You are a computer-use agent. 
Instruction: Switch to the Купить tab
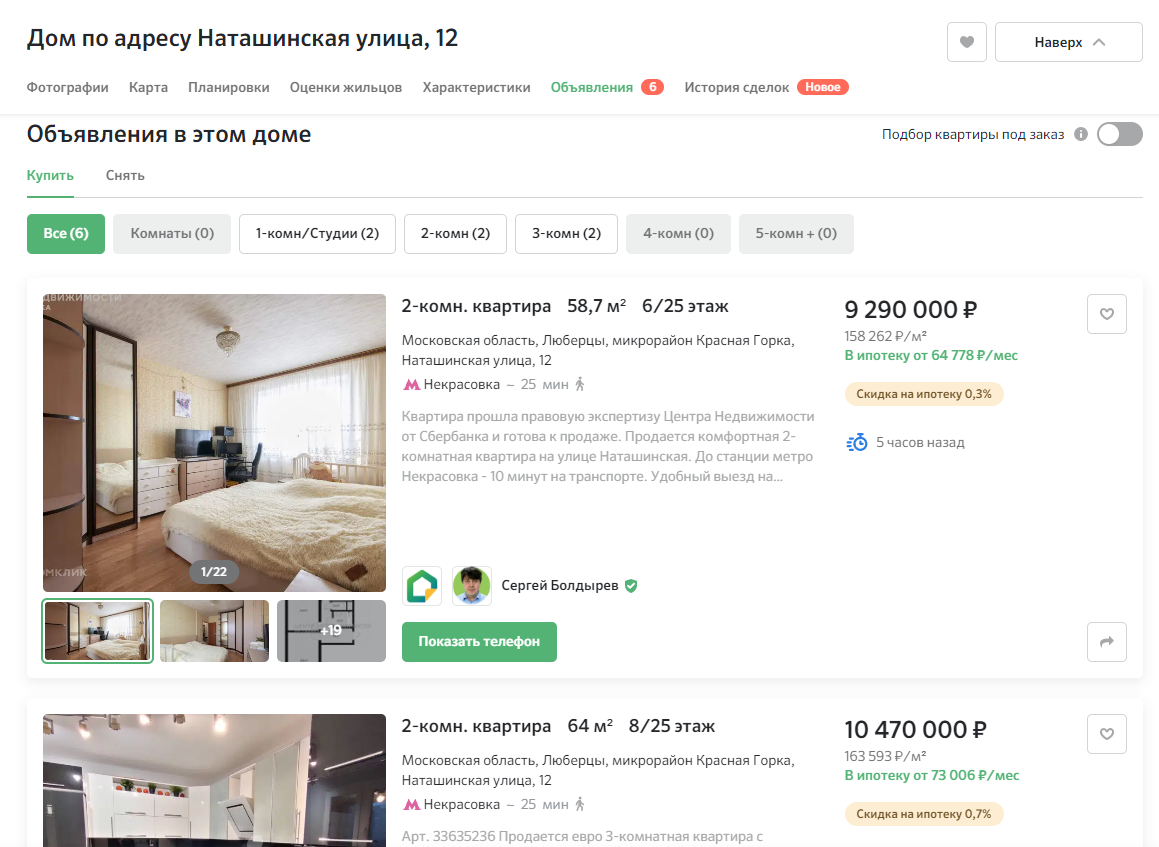point(50,176)
